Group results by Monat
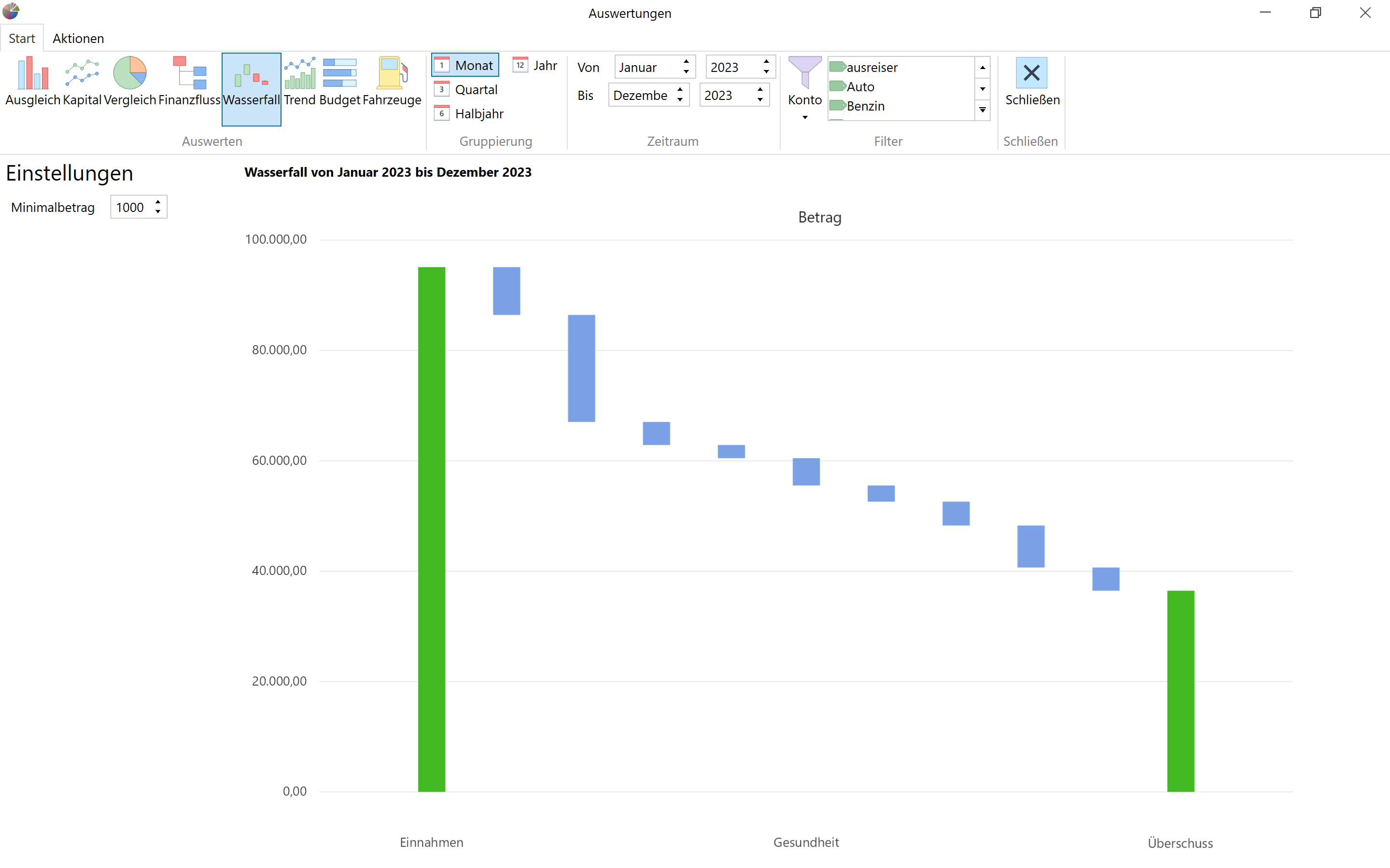This screenshot has width=1390, height=868. (465, 66)
